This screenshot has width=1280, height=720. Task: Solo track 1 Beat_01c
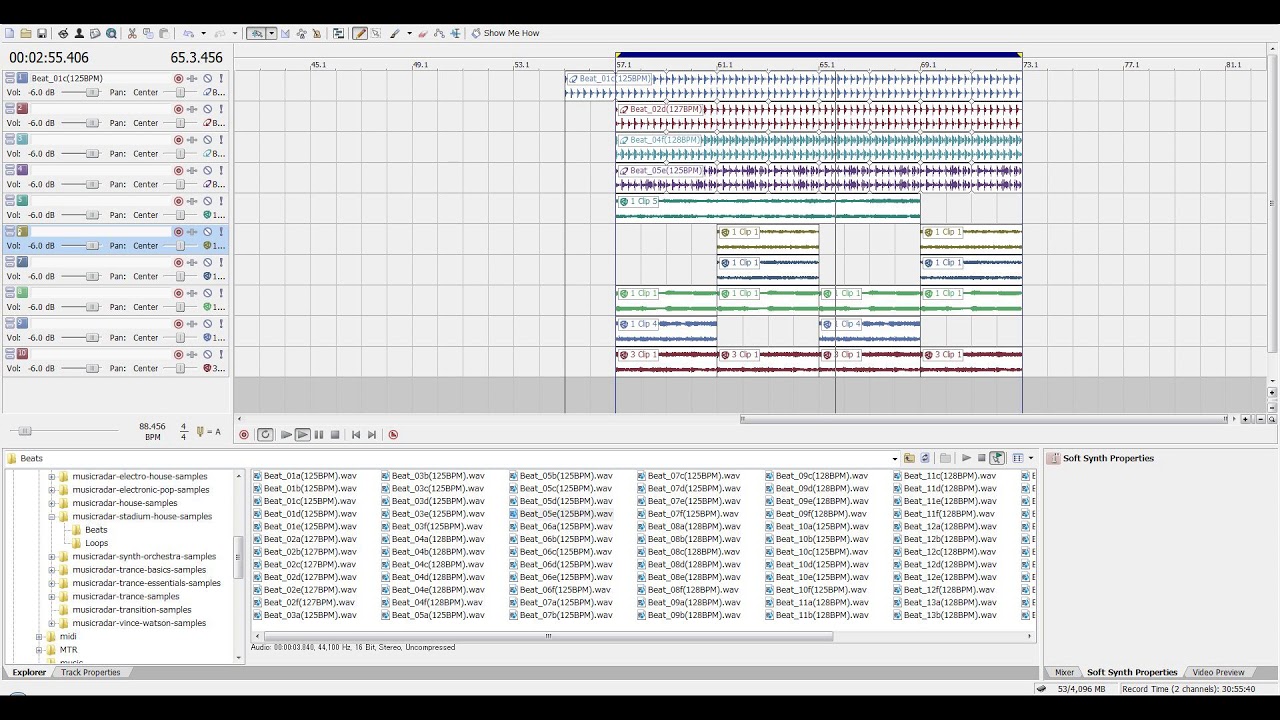click(x=221, y=78)
